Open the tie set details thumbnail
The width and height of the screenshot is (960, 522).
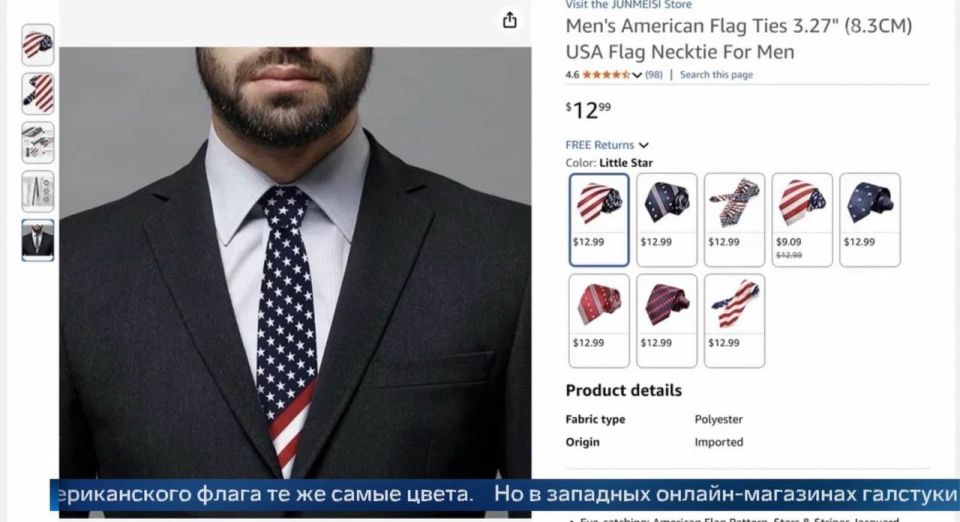point(38,143)
